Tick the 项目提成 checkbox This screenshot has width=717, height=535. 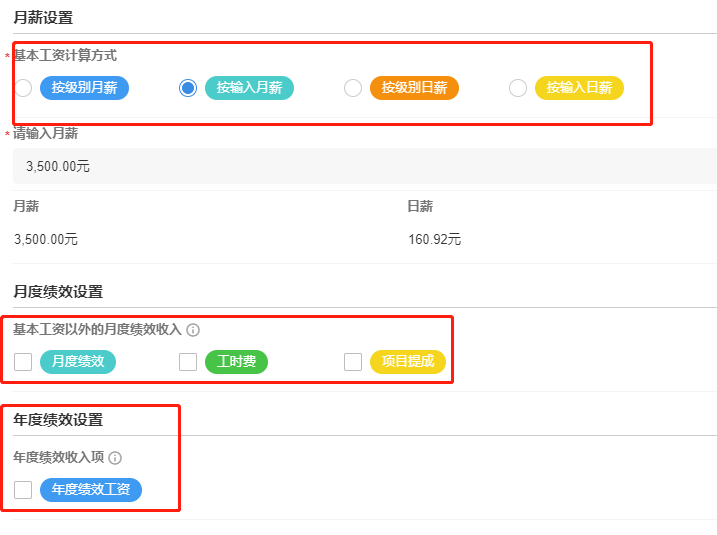coord(353,362)
